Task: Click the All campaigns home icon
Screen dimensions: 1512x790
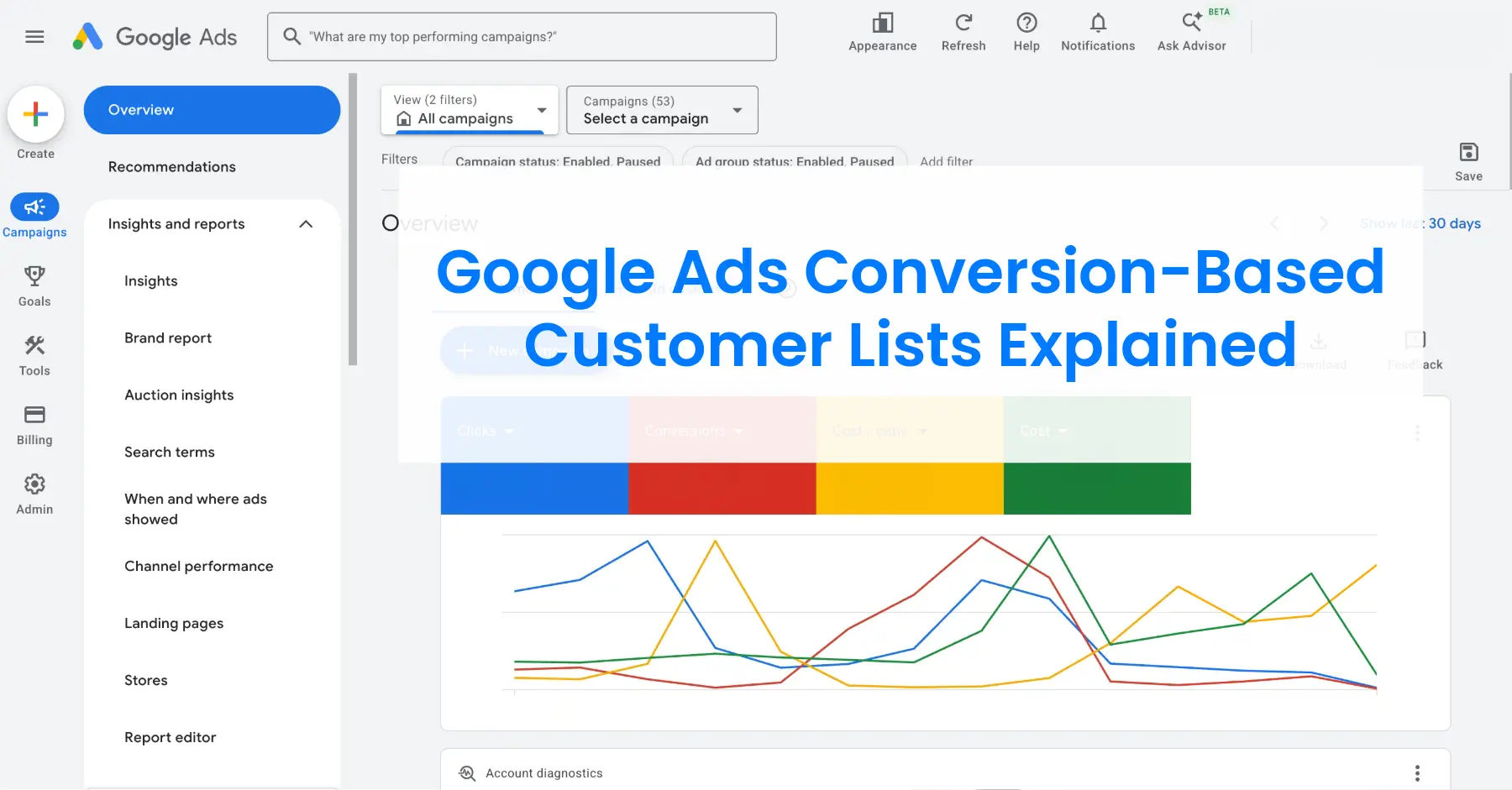Action: 404,118
